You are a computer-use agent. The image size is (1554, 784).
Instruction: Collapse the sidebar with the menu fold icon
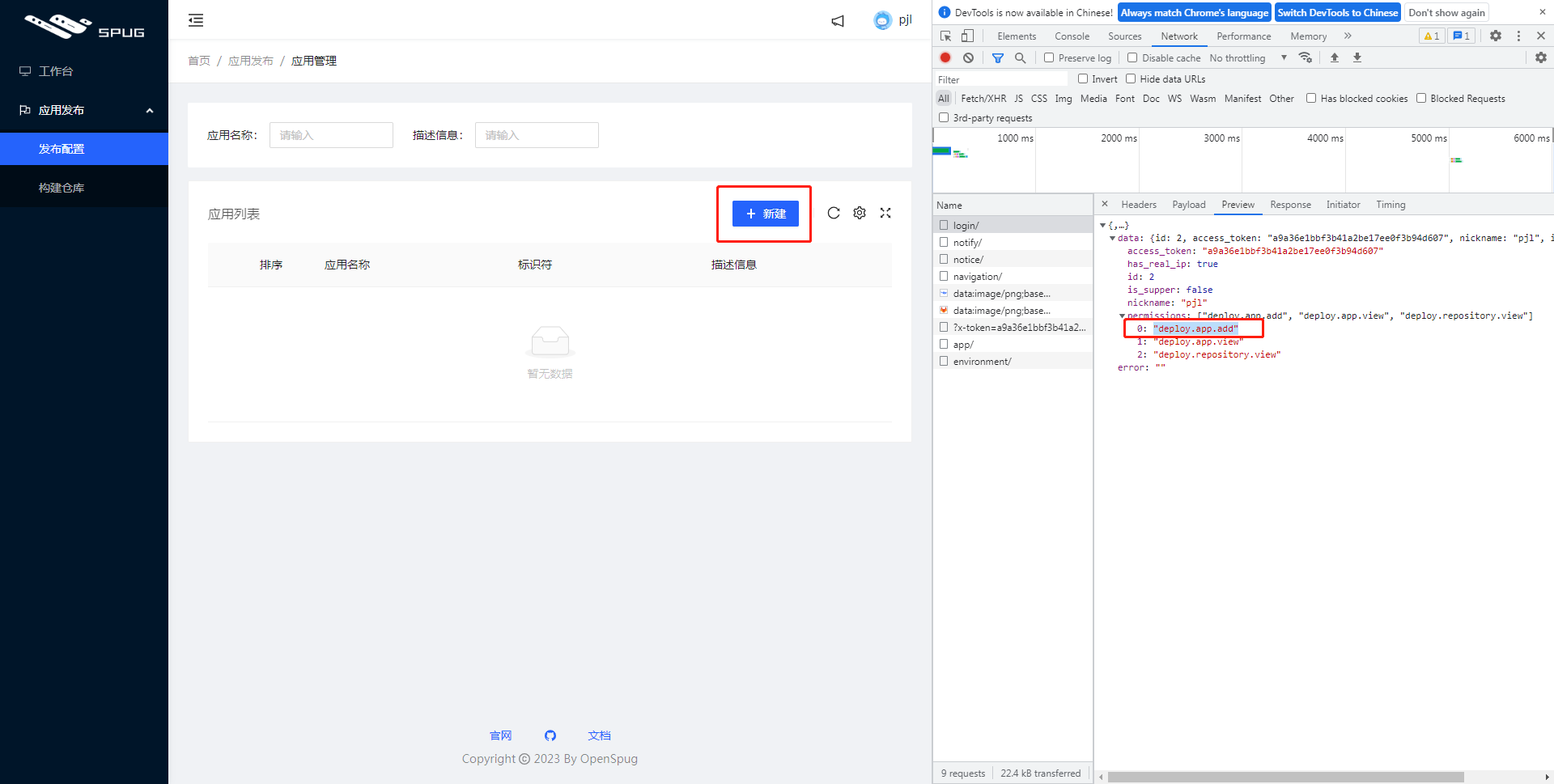(x=196, y=20)
